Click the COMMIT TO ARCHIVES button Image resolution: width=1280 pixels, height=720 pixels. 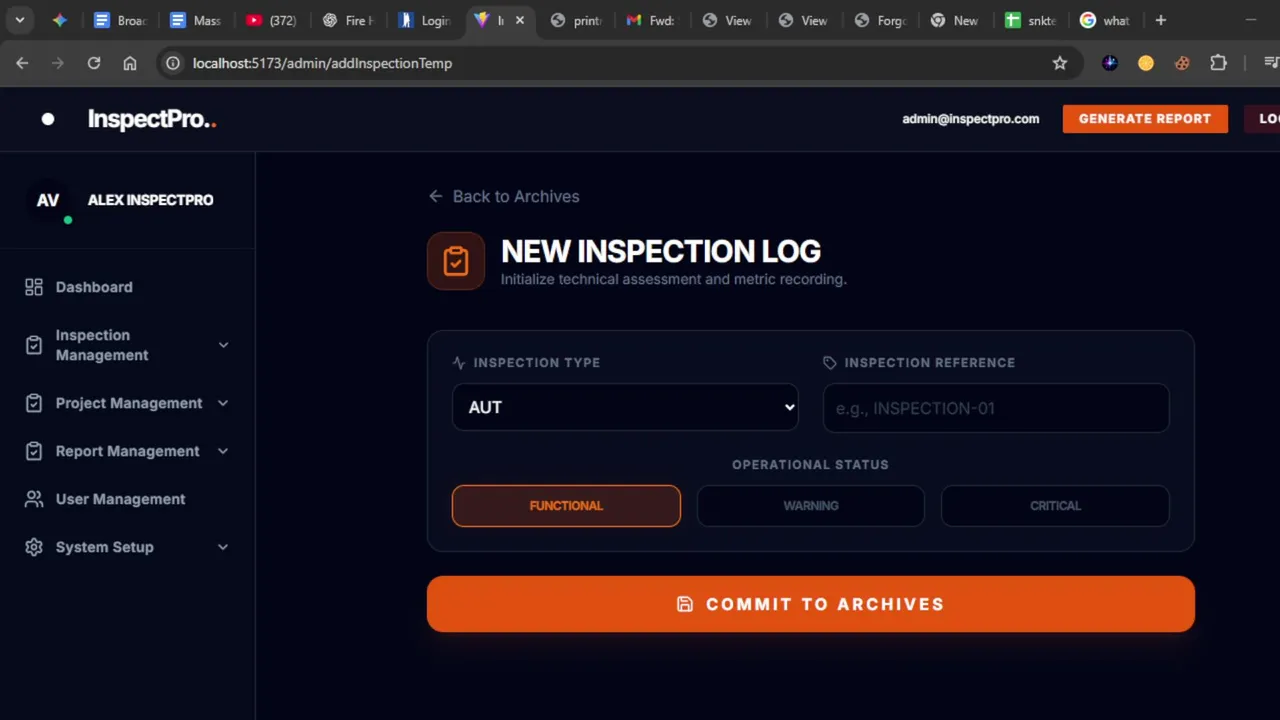tap(811, 604)
